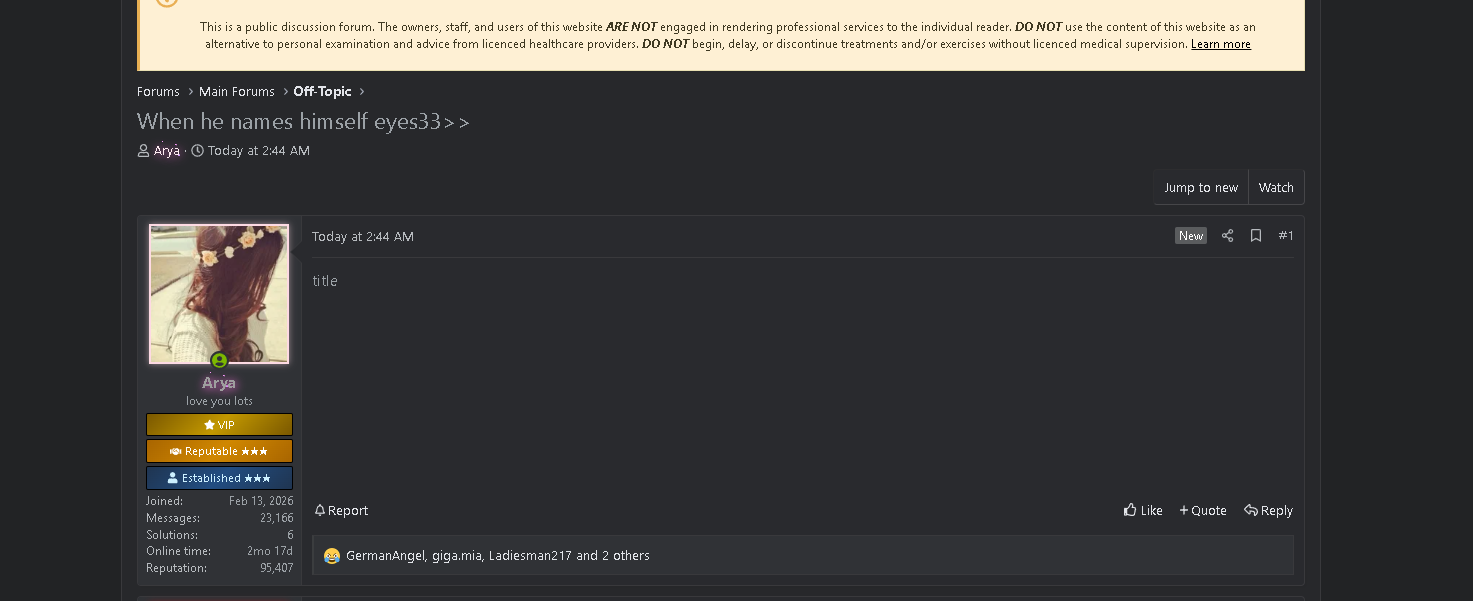The image size is (1473, 601).
Task: Report this post
Action: pos(341,511)
